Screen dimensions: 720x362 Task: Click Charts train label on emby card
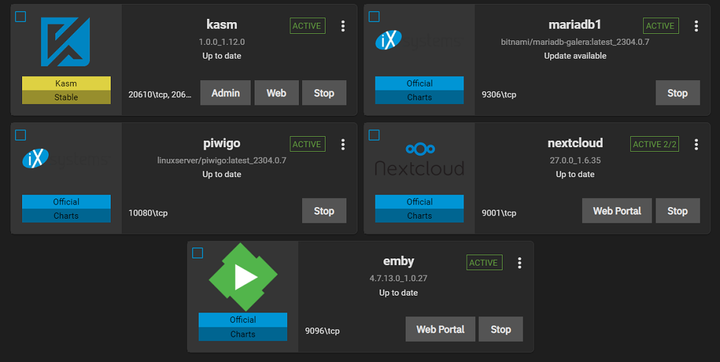243,334
